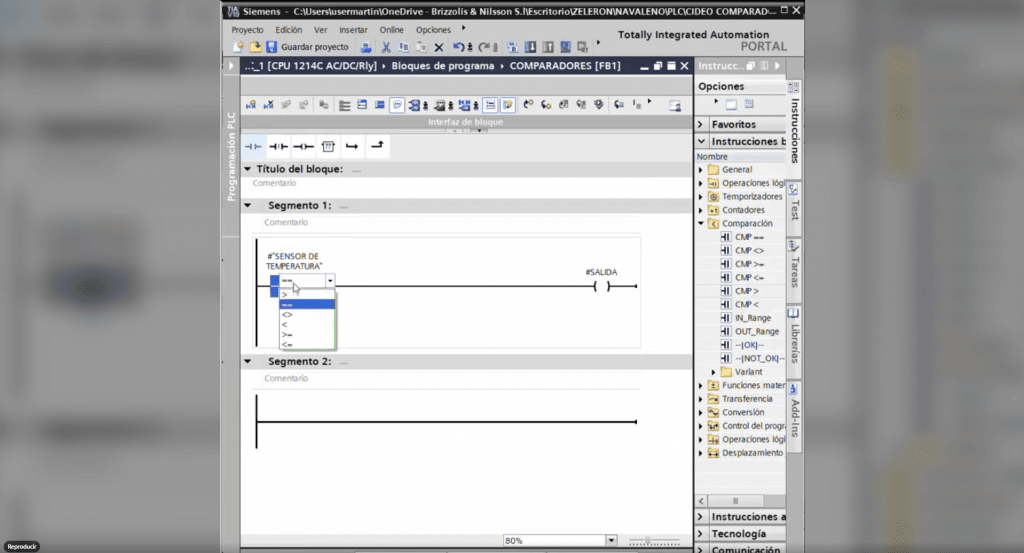
Task: Click the Guardar proyecto save icon
Action: coord(272,47)
